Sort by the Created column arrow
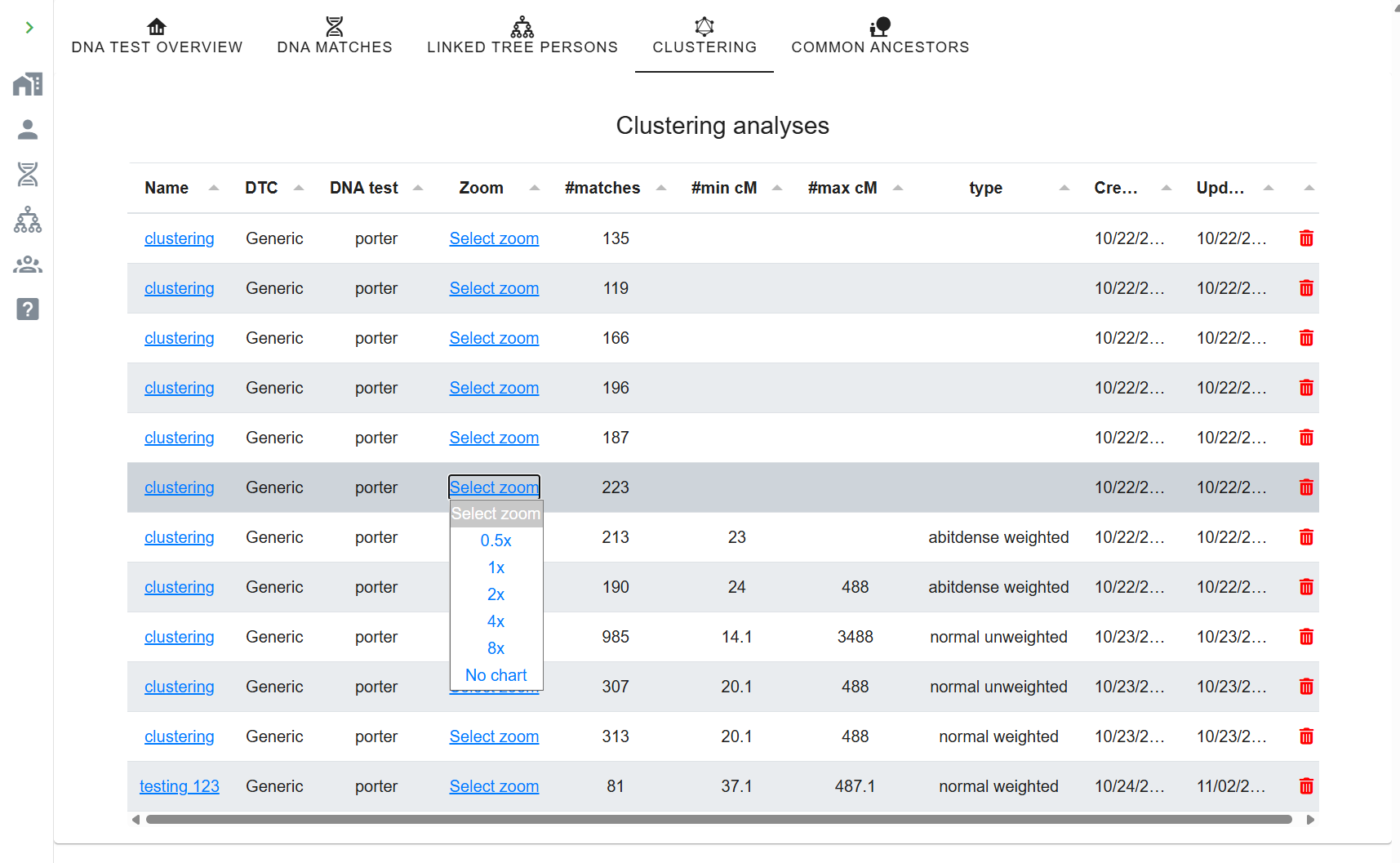1400x863 pixels. click(1167, 188)
